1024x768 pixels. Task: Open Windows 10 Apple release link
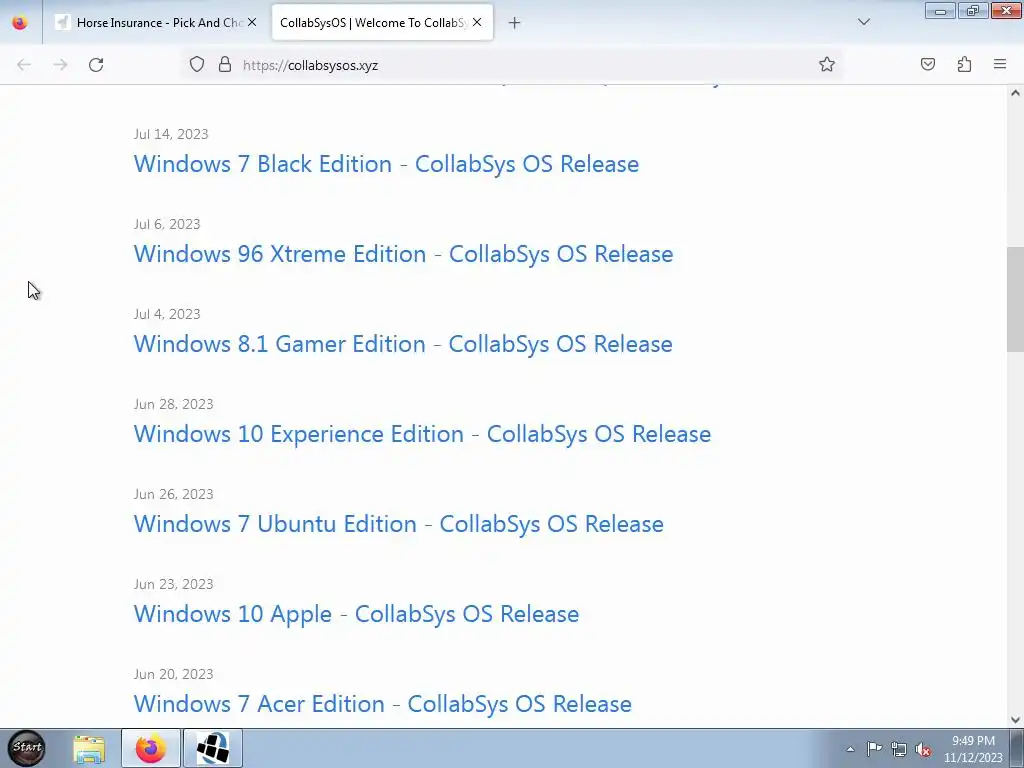click(356, 615)
